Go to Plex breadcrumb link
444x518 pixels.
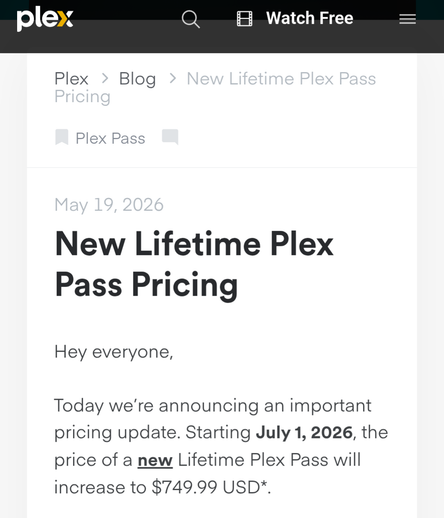point(71,79)
